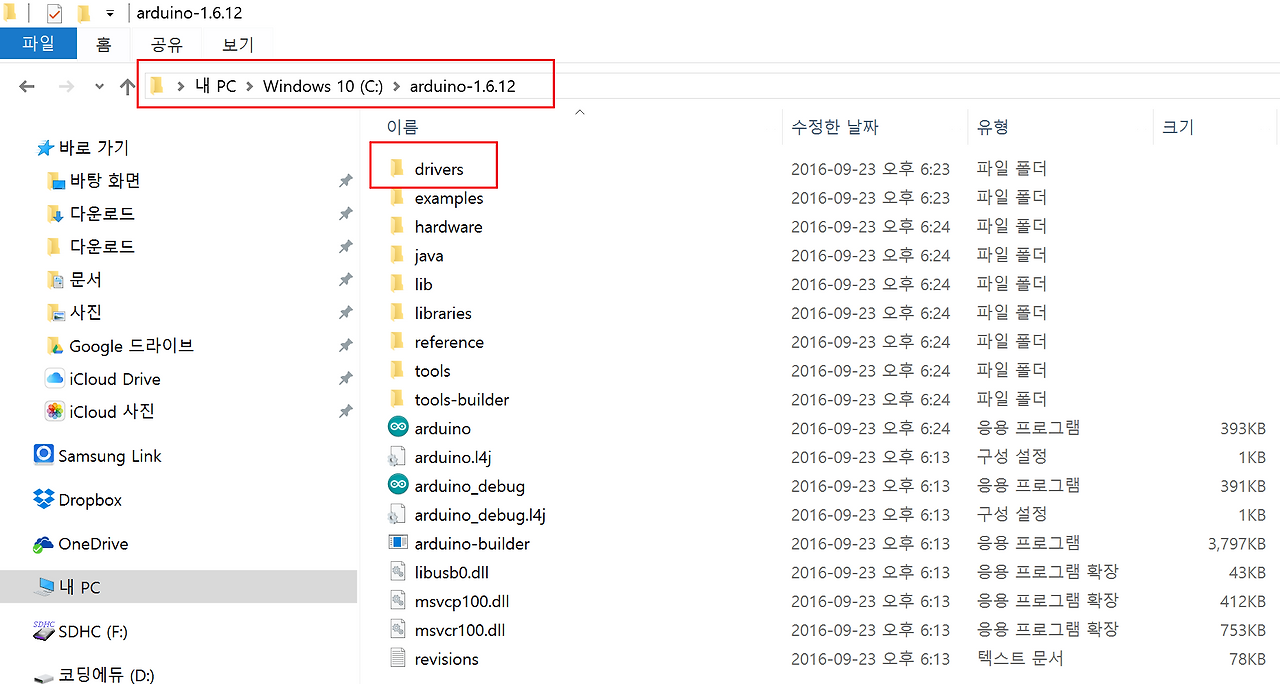Go forward with the right arrow button

pyautogui.click(x=66, y=87)
